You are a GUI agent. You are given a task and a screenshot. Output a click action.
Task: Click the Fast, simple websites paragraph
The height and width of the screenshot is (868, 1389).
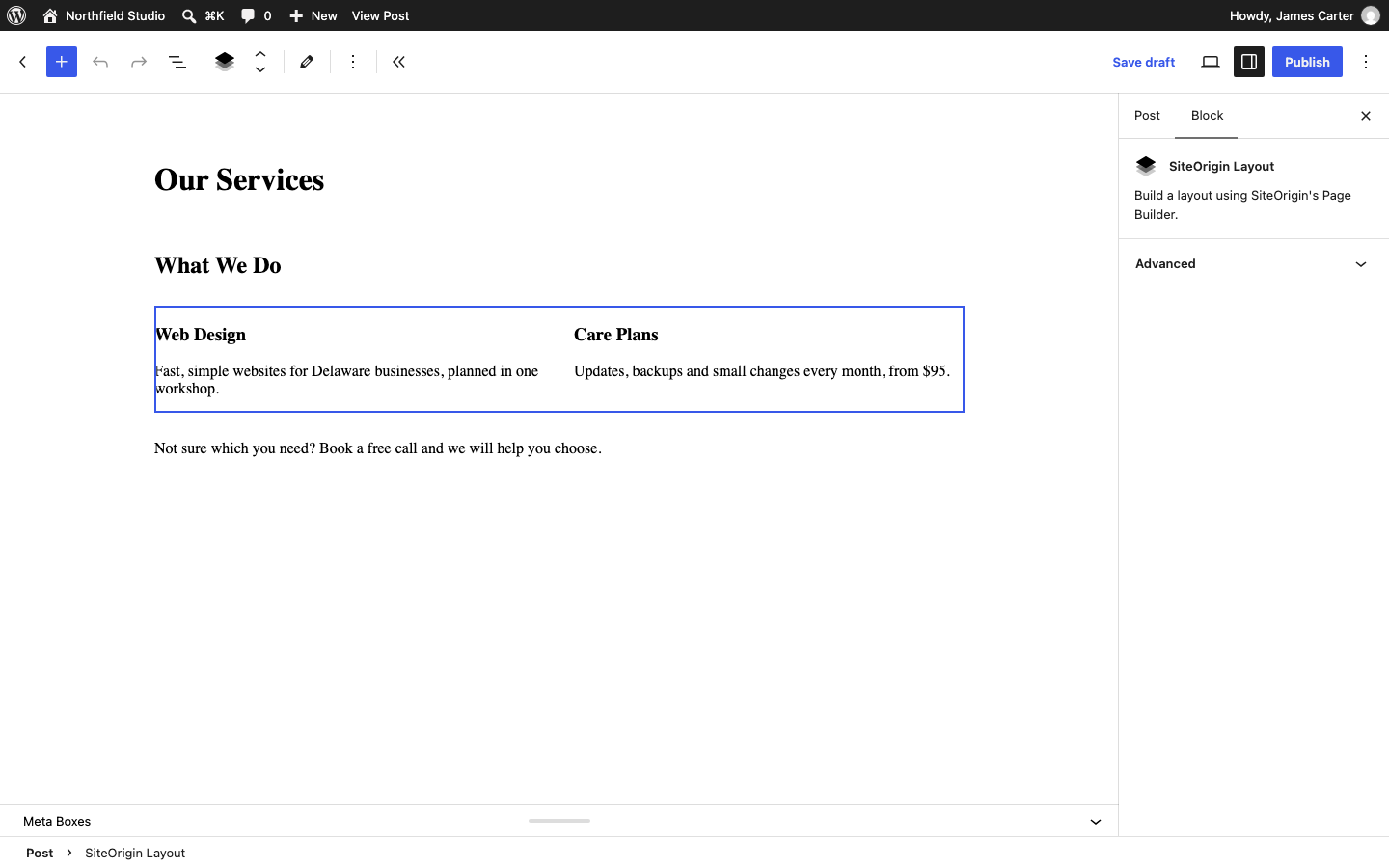[347, 380]
